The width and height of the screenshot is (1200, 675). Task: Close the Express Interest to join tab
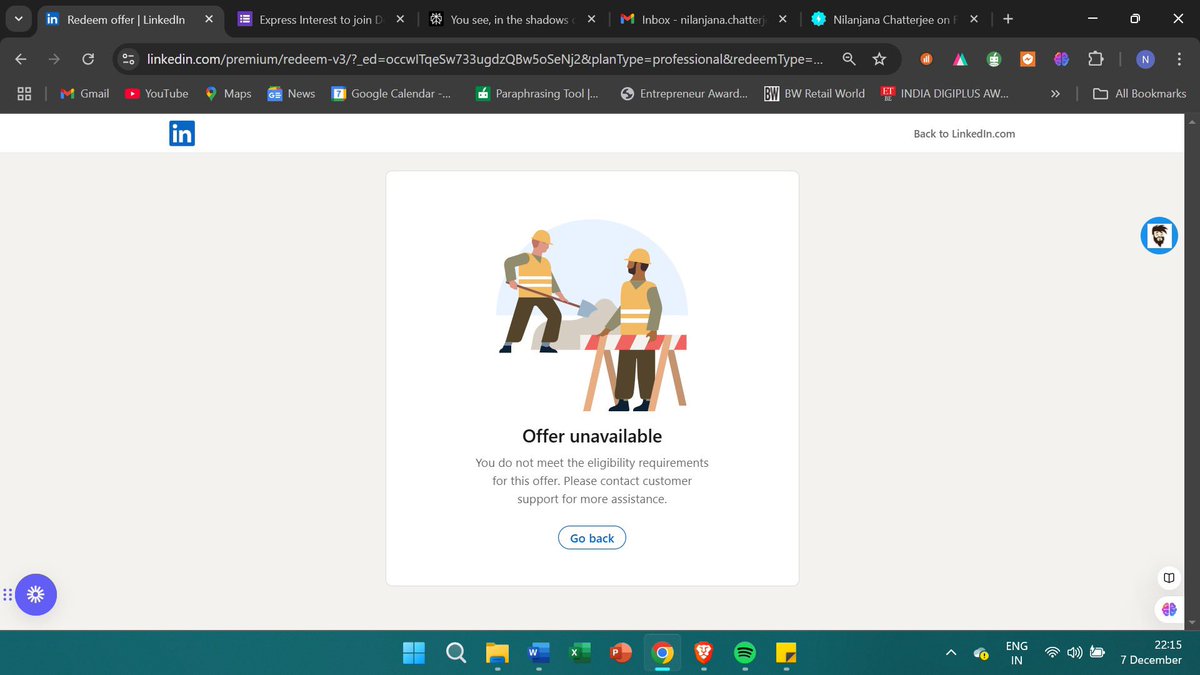point(400,19)
